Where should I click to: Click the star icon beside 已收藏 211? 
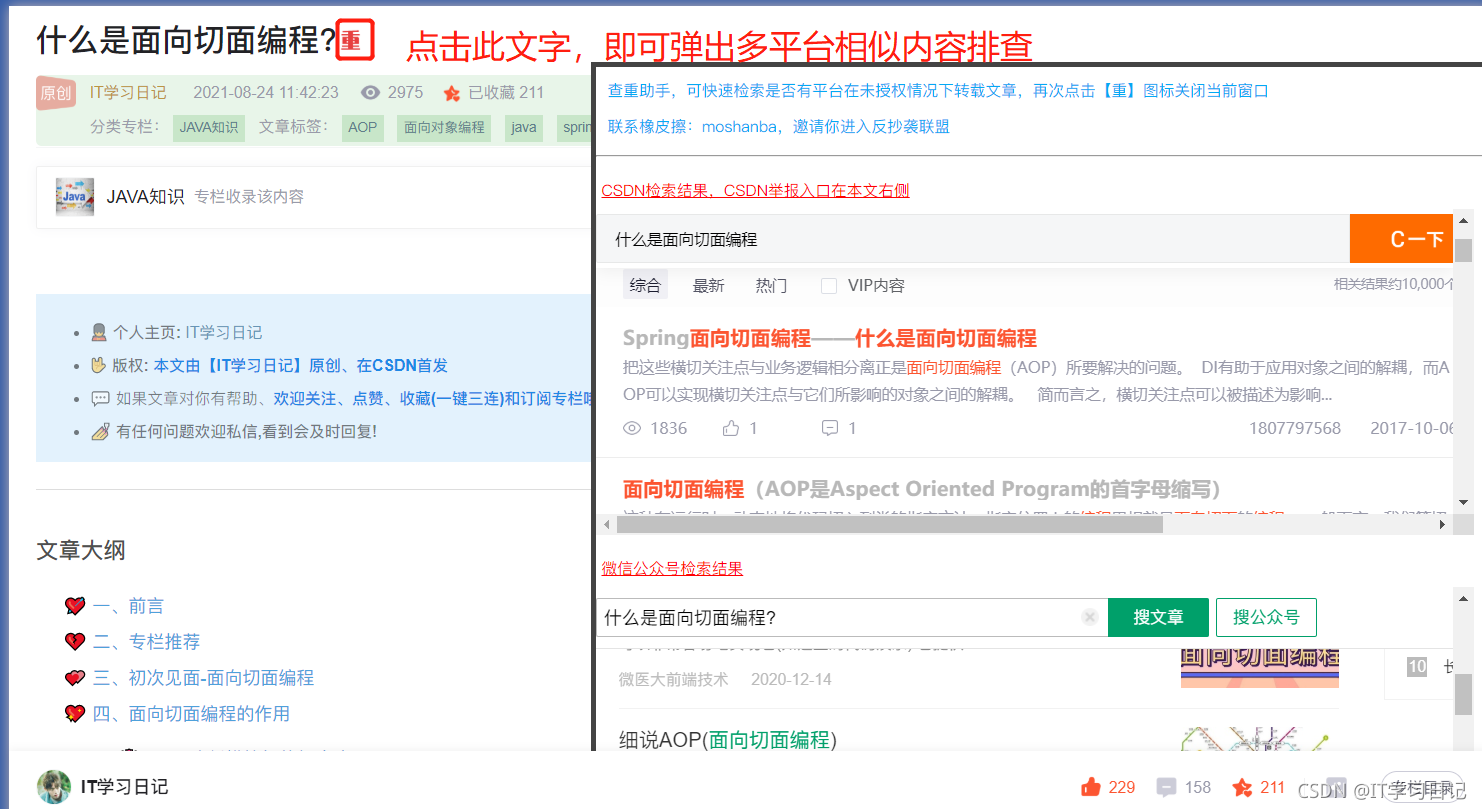[x=452, y=93]
